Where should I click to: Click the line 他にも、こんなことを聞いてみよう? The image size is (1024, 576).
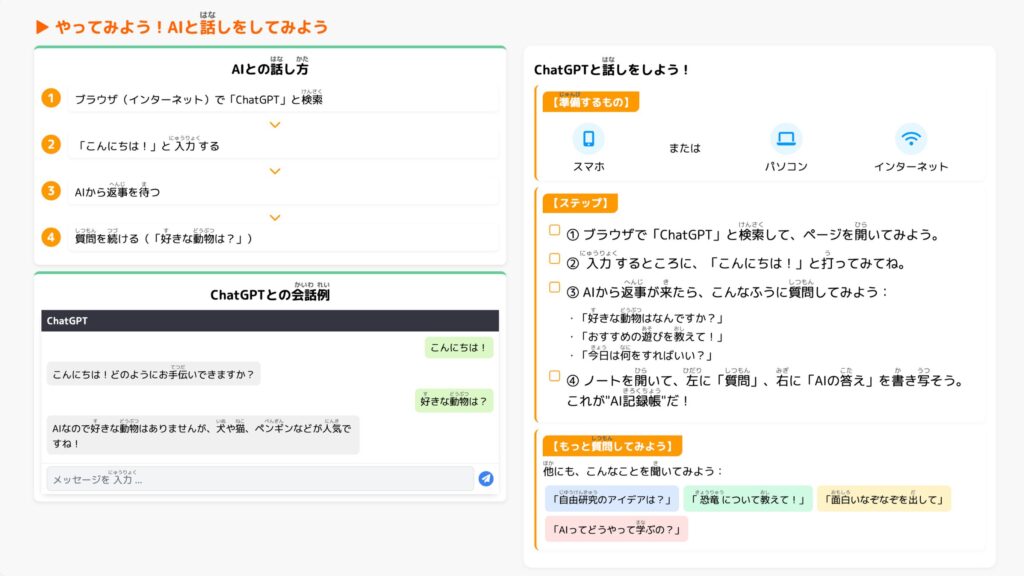633,471
